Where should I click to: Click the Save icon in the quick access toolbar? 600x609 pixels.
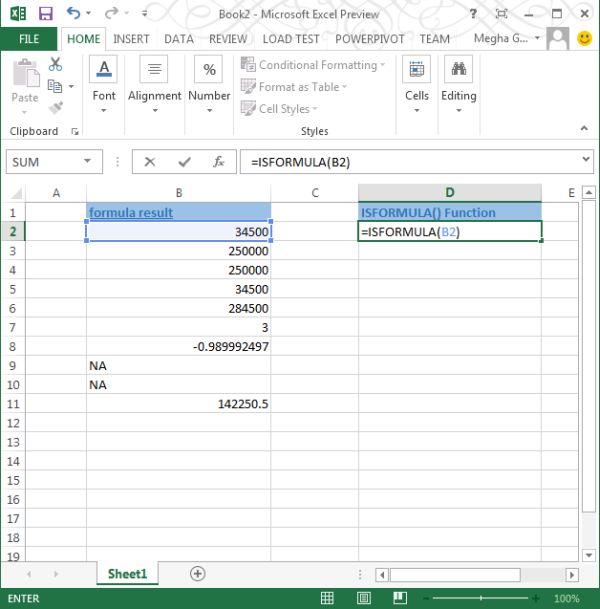tap(45, 14)
